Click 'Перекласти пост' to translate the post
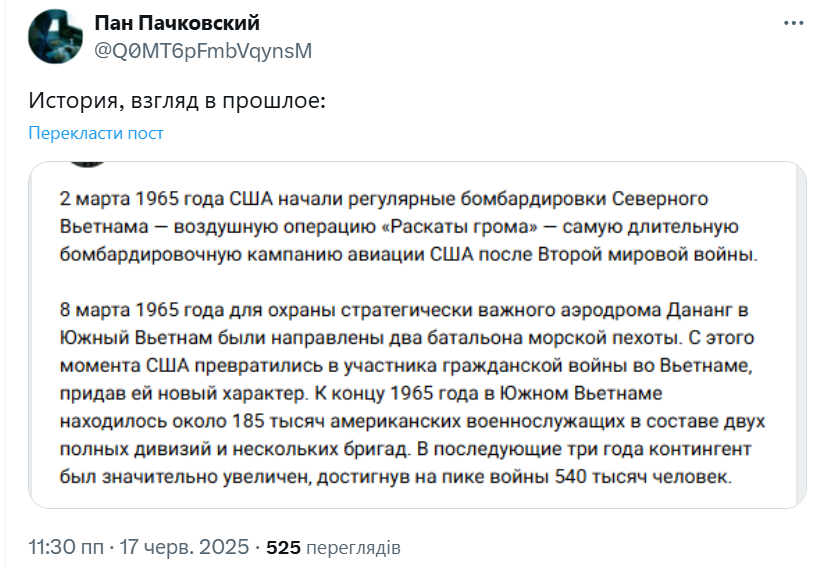Viewport: 823px width, 568px height. (x=96, y=133)
